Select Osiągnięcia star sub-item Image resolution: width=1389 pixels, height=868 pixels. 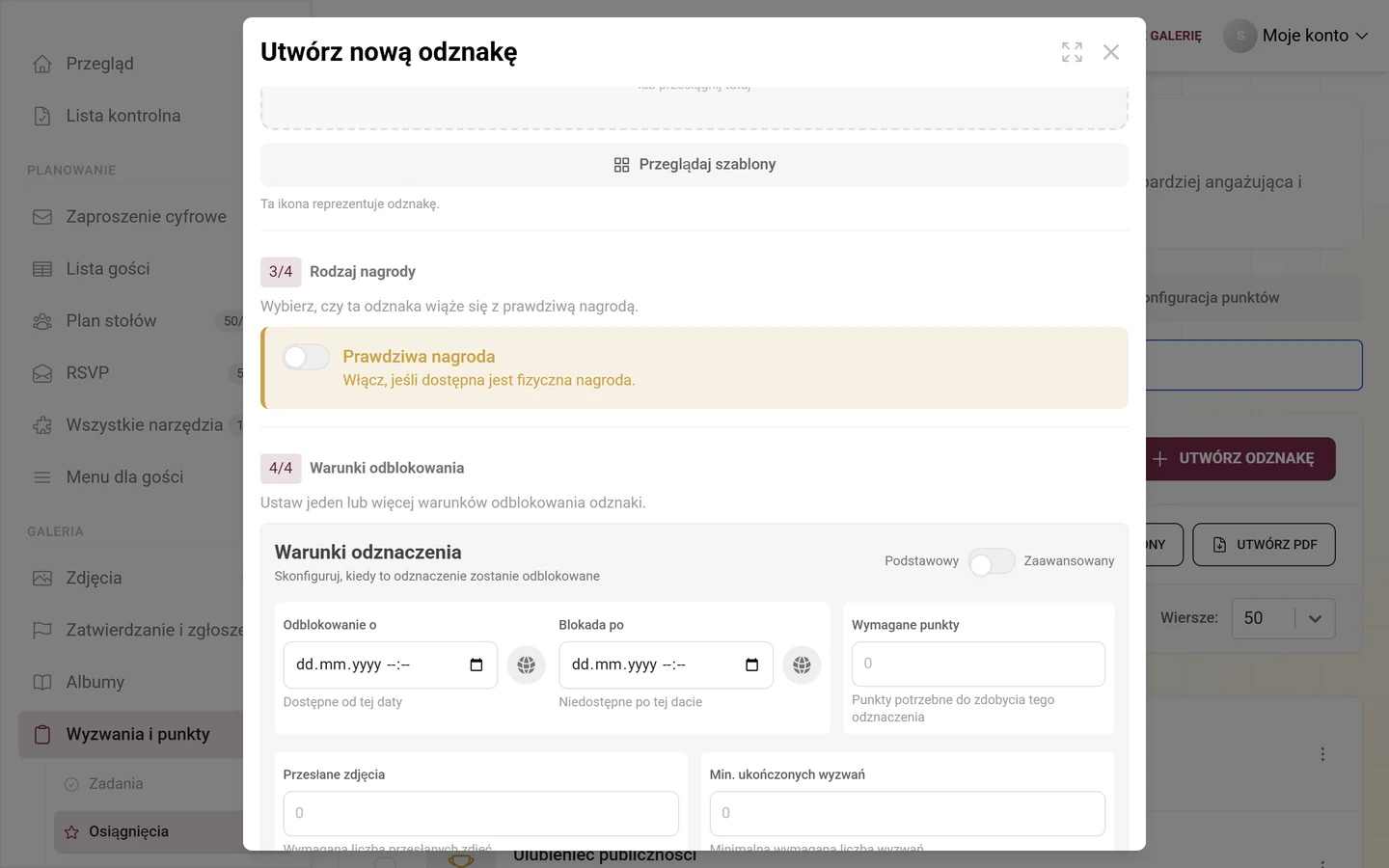[149, 832]
